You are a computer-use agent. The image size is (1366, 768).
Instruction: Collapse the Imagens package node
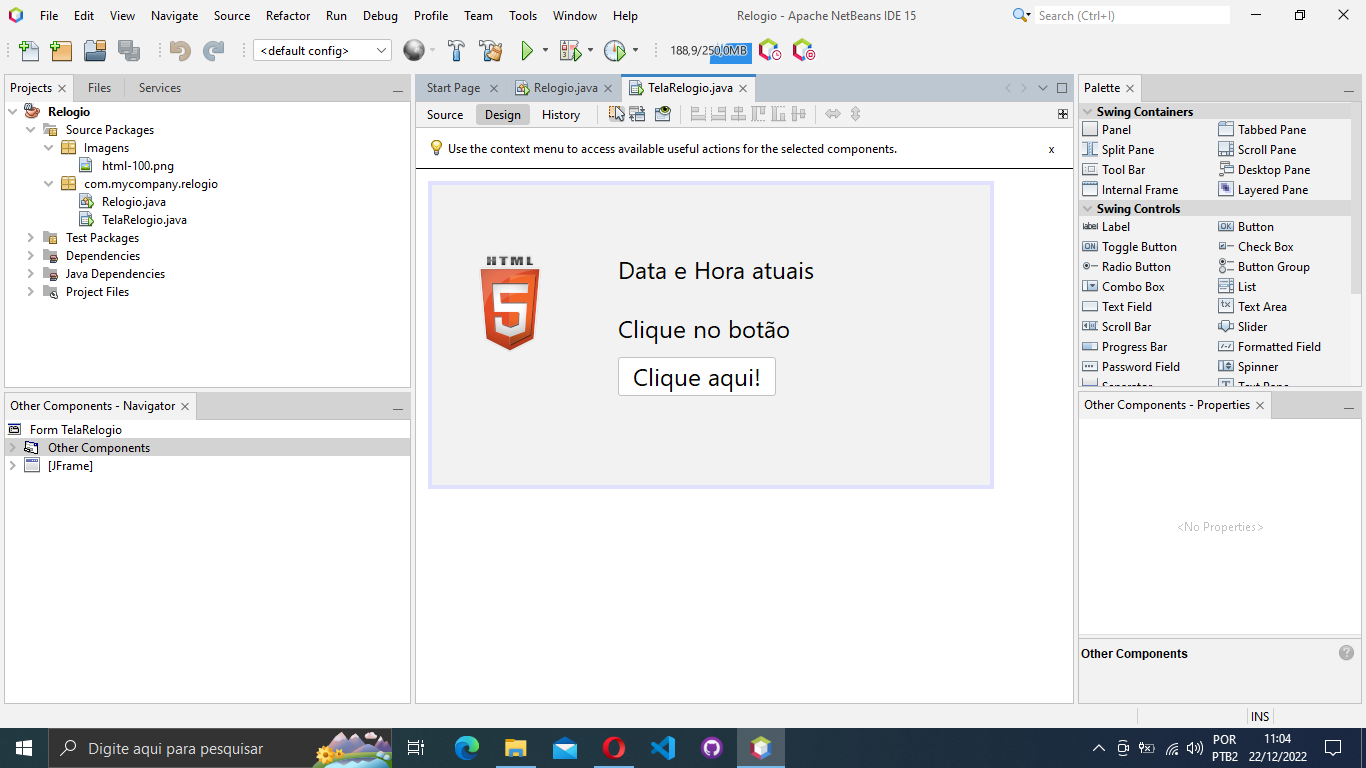pyautogui.click(x=49, y=148)
